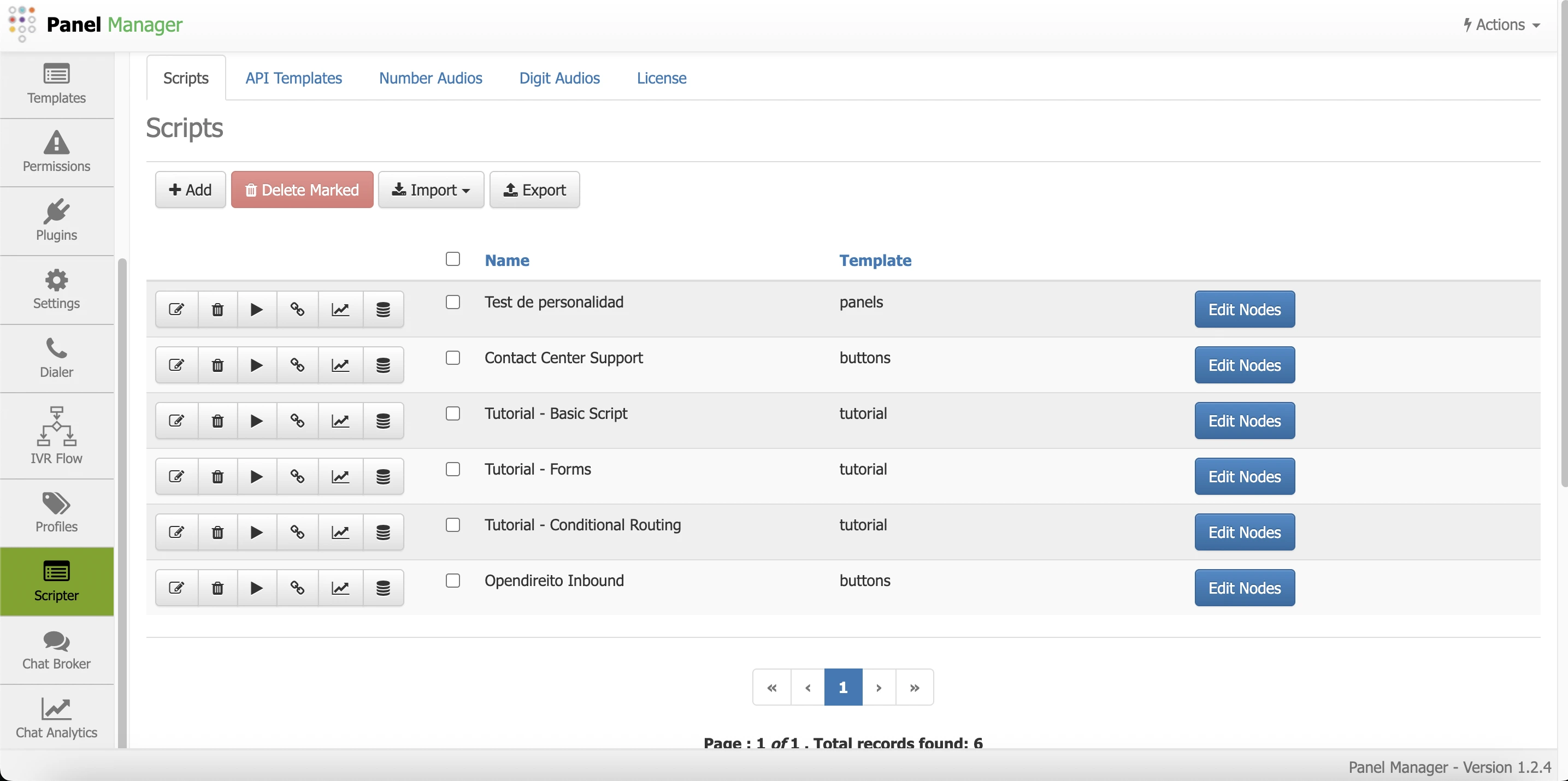The image size is (1568, 781).
Task: Switch to the API Templates tab
Action: click(x=293, y=78)
